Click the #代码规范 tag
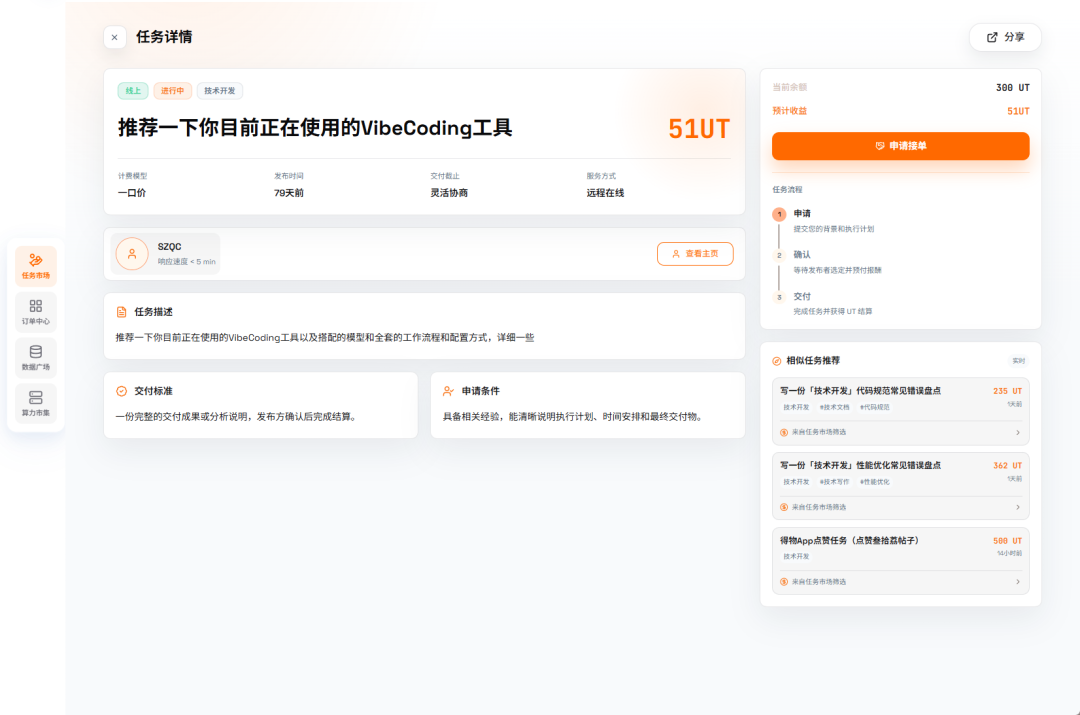 [x=875, y=408]
